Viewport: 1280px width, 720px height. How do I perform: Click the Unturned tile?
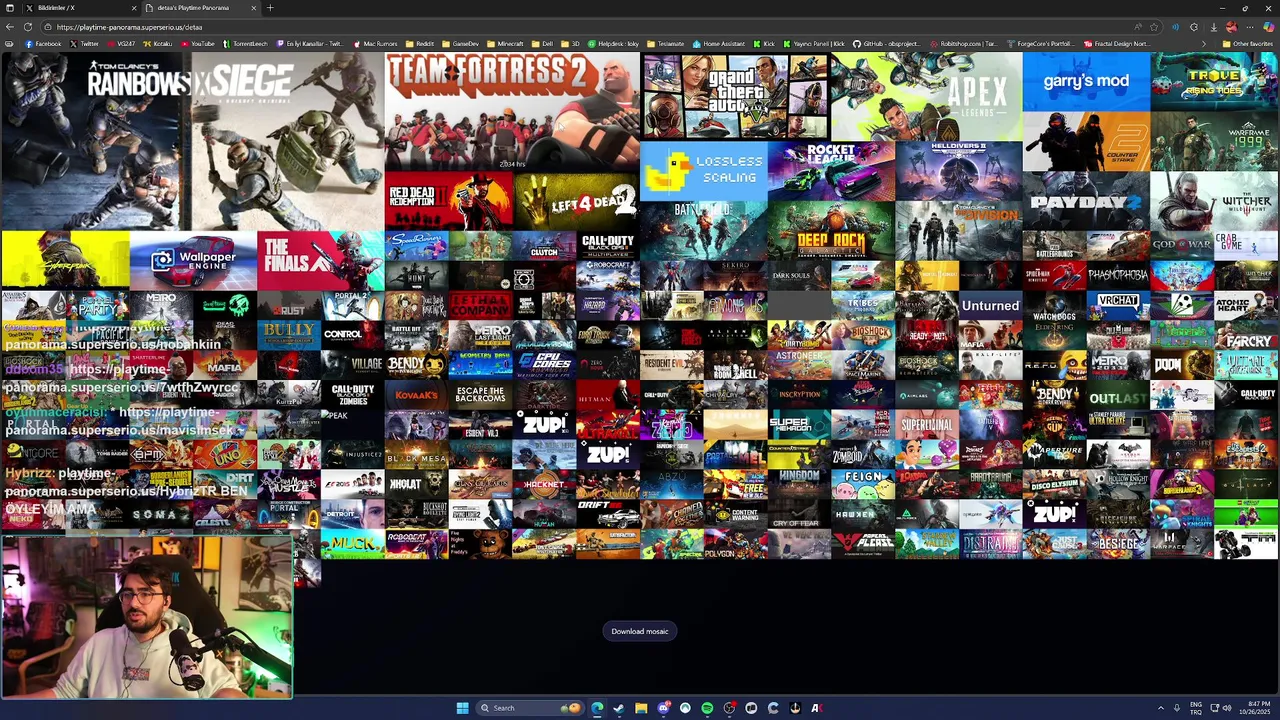(990, 306)
